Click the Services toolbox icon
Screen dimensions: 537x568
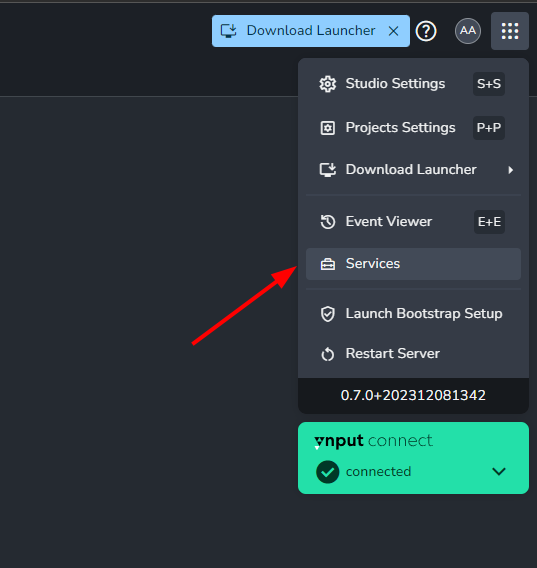point(328,264)
